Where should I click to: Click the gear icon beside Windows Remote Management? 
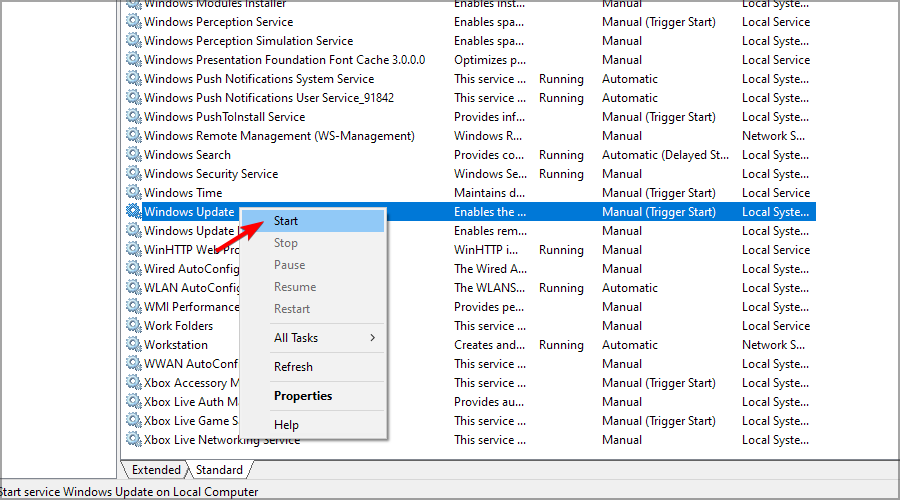click(x=134, y=135)
